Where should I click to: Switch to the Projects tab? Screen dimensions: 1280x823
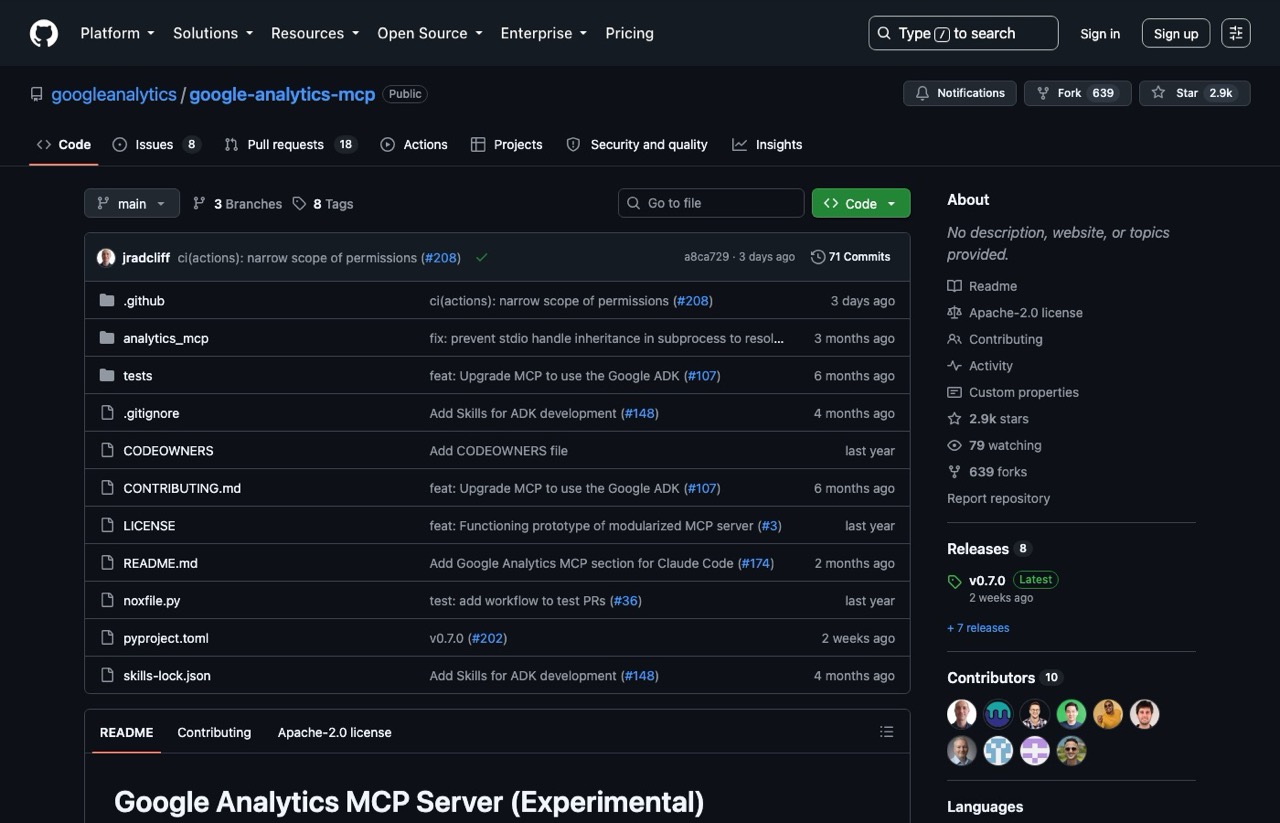pyautogui.click(x=506, y=144)
